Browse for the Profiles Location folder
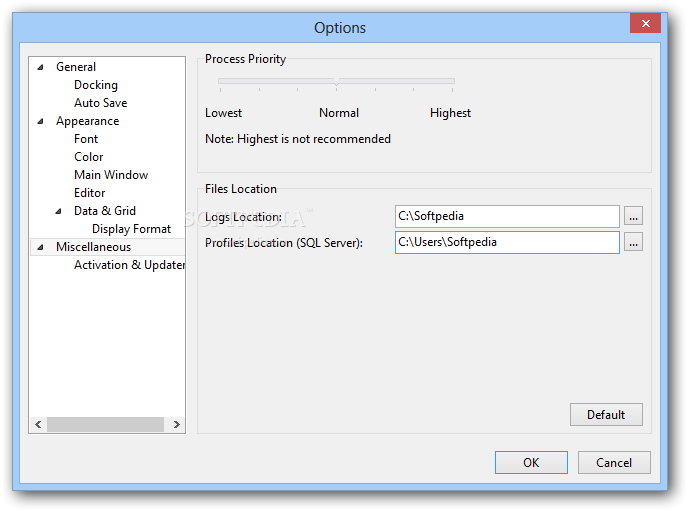The width and height of the screenshot is (688, 511). point(633,242)
